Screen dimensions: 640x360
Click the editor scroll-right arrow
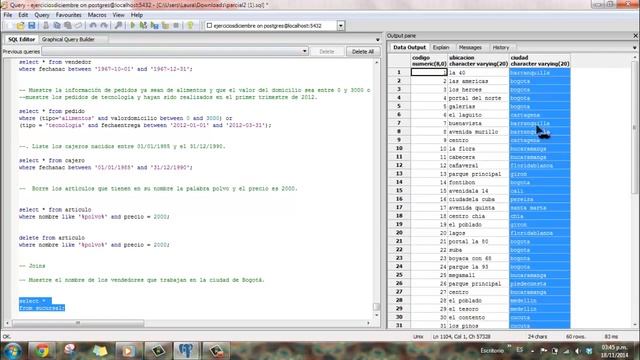(369, 323)
